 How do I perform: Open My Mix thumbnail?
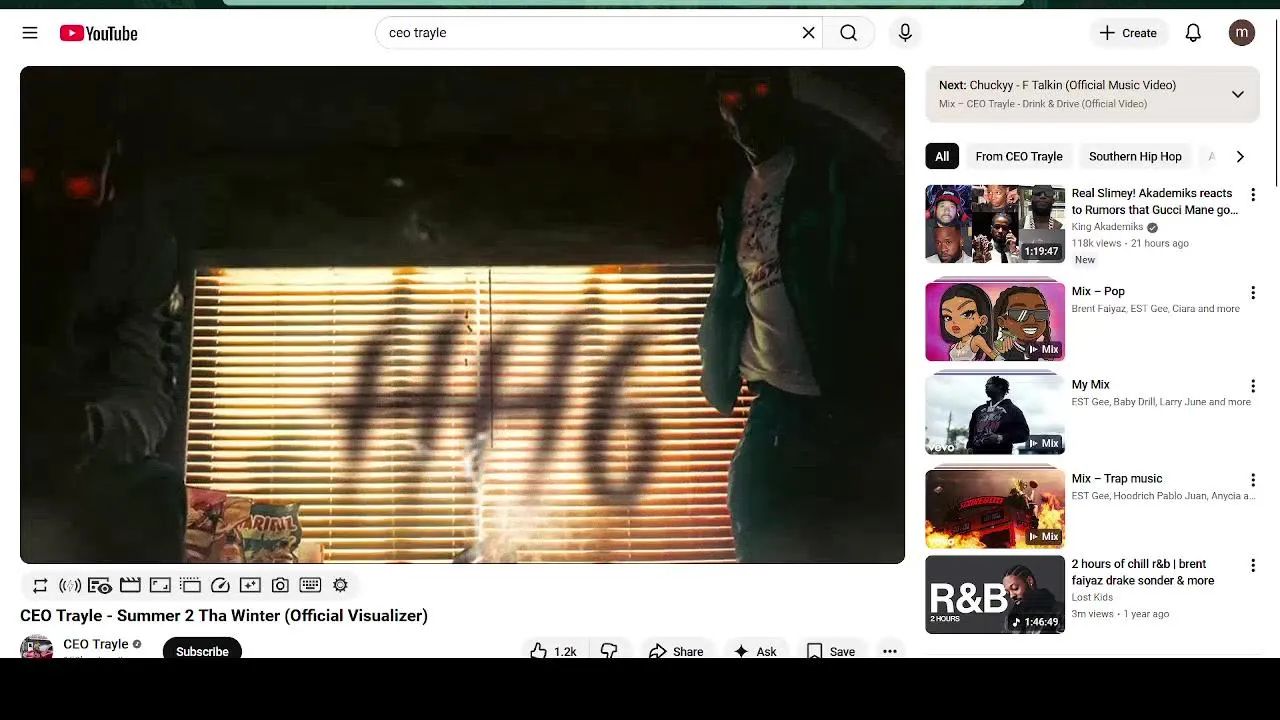click(995, 413)
